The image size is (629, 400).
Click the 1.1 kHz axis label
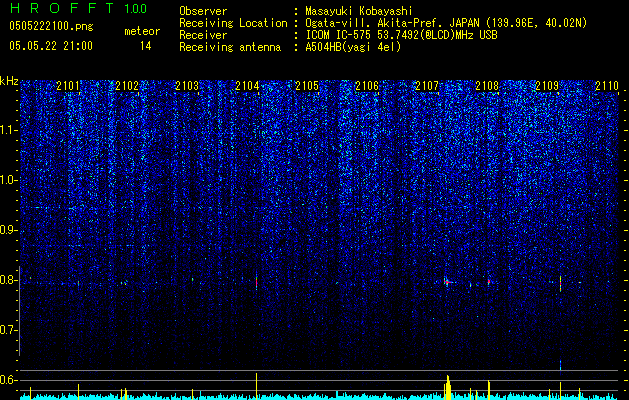tap(9, 130)
